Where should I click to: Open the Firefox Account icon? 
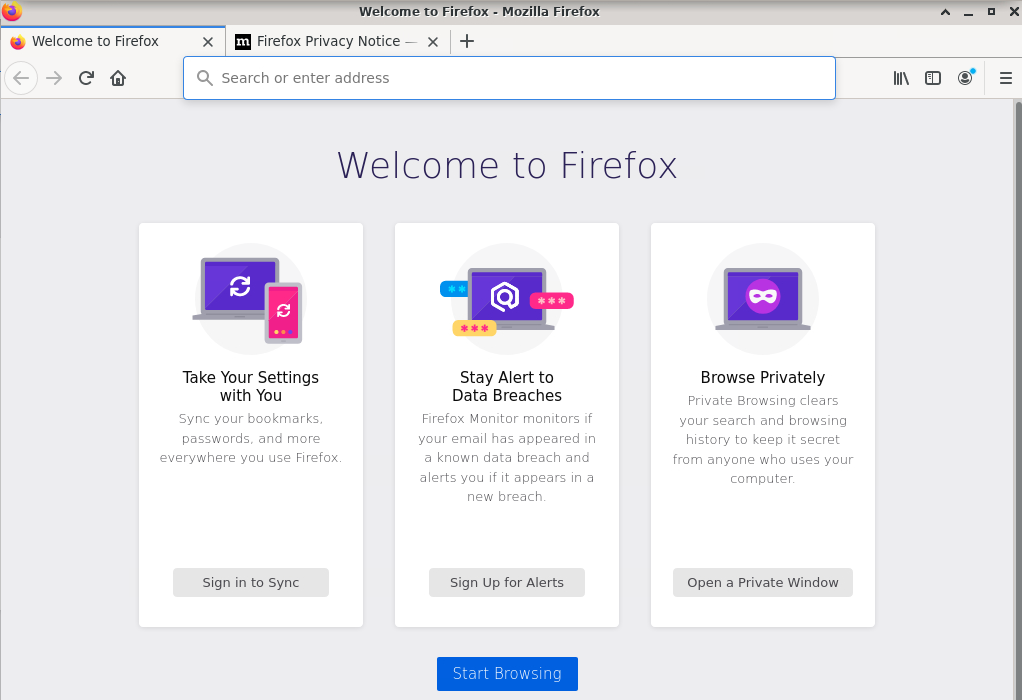(965, 78)
